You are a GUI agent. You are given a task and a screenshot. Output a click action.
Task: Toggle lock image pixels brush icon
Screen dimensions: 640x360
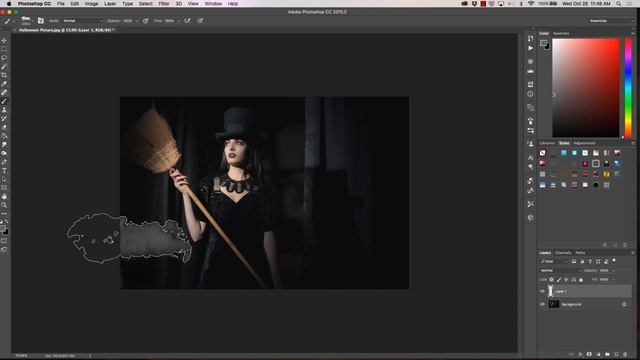coord(559,280)
